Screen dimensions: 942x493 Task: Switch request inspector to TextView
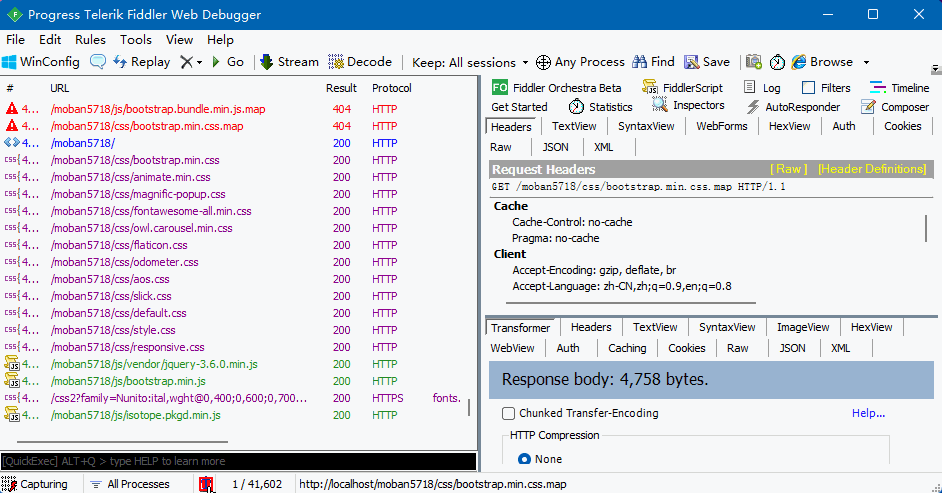click(574, 126)
